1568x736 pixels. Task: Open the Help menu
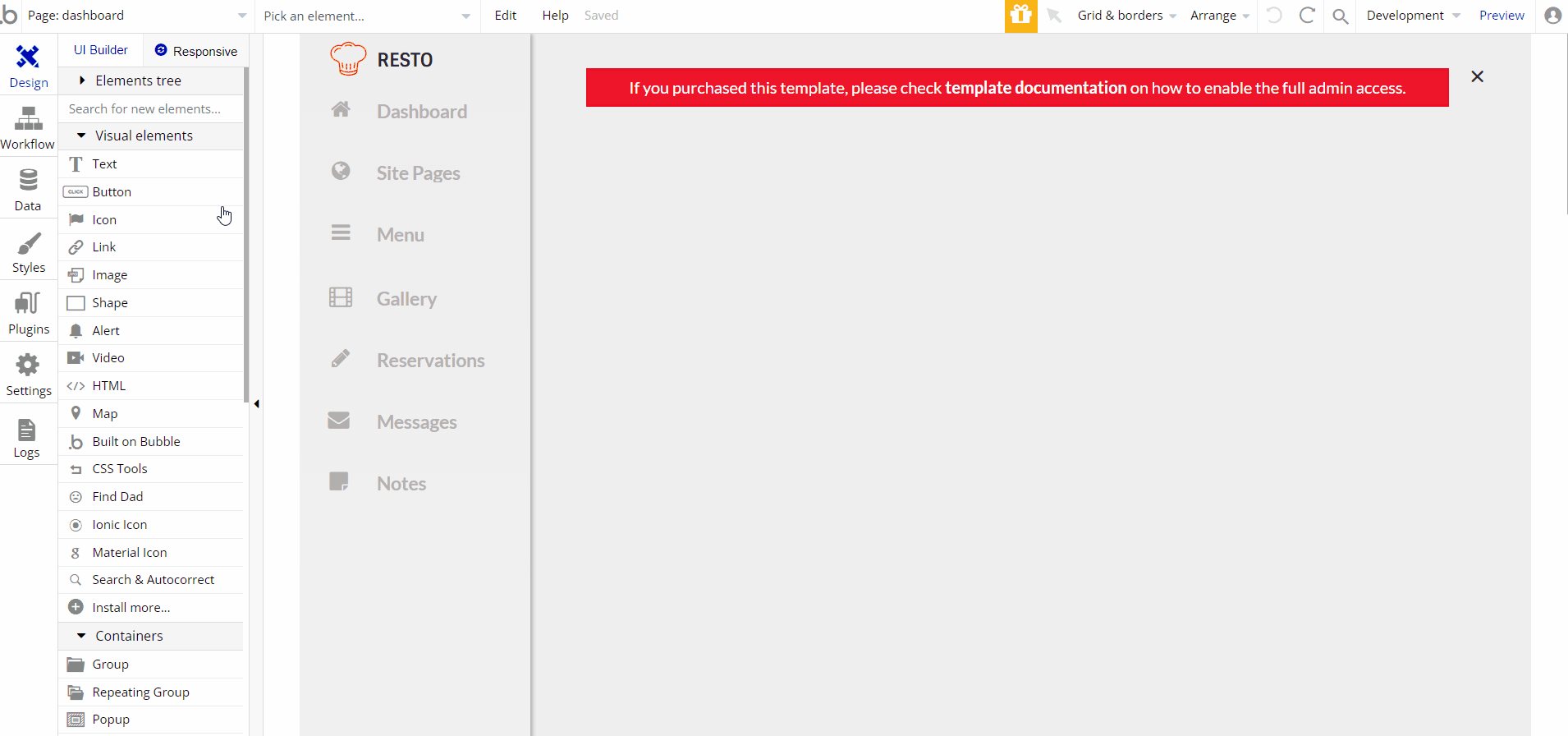555,16
